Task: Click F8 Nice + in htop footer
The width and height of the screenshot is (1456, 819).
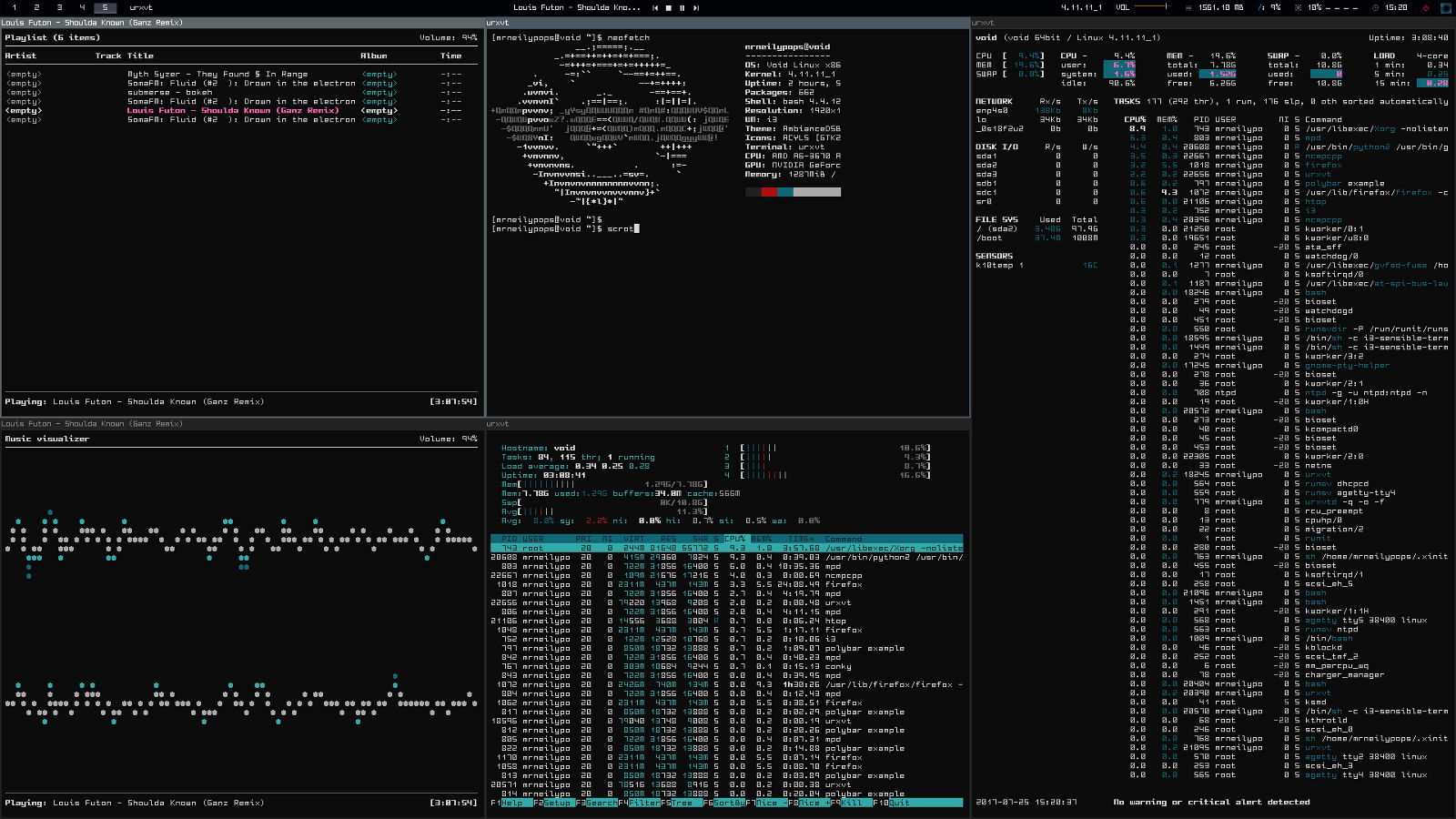Action: [x=809, y=803]
